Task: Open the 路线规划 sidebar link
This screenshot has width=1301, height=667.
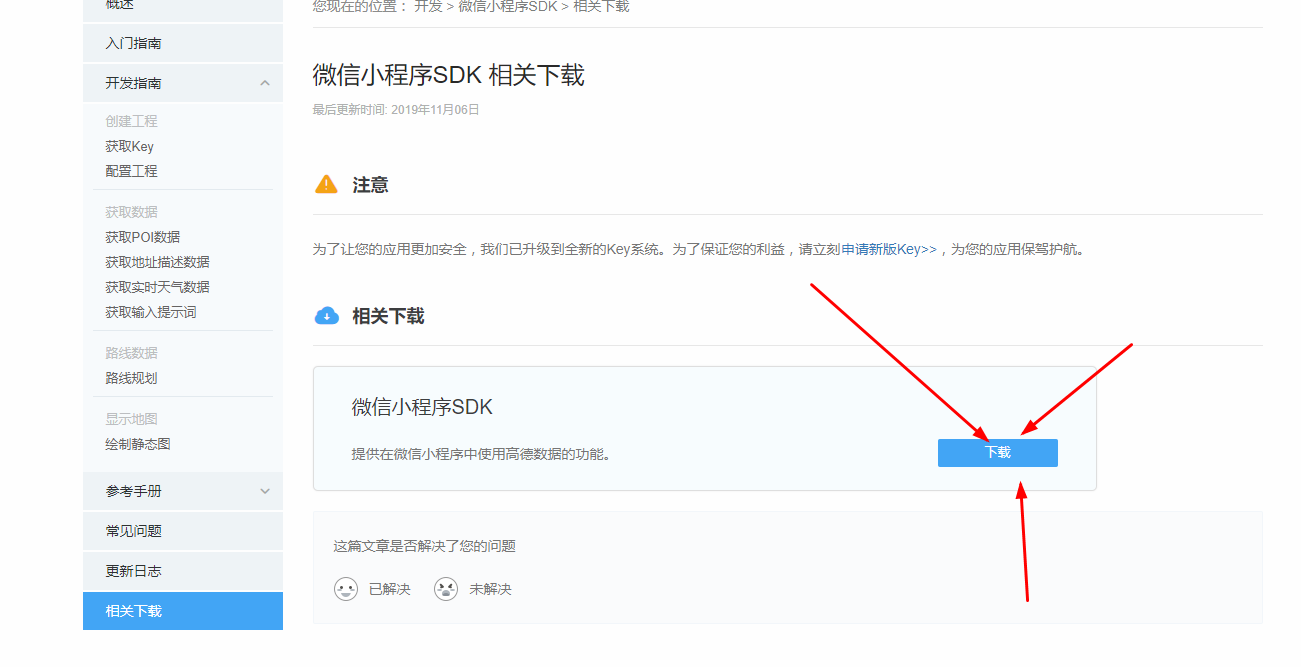Action: click(x=131, y=378)
